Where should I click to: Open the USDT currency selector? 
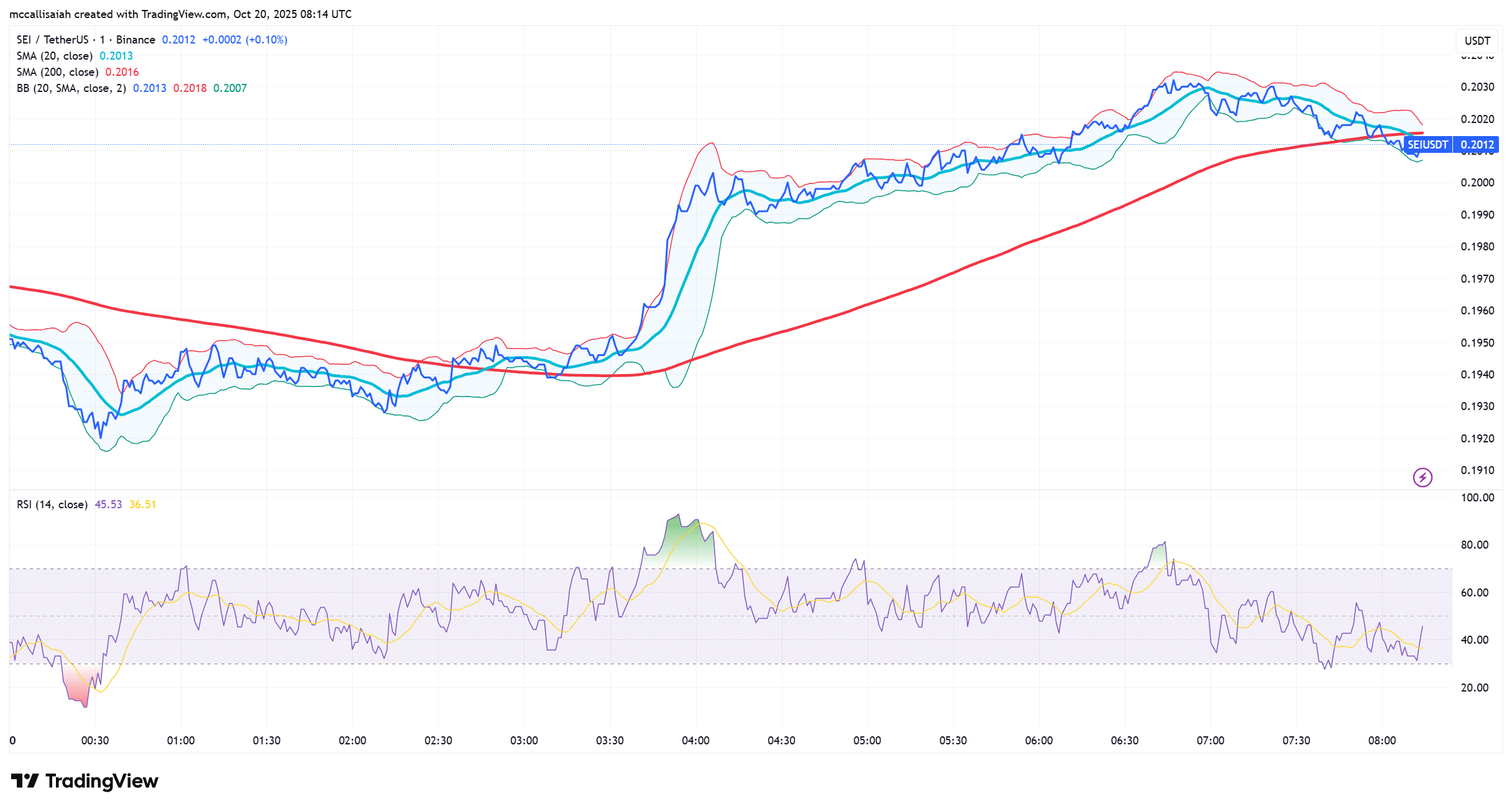1477,41
